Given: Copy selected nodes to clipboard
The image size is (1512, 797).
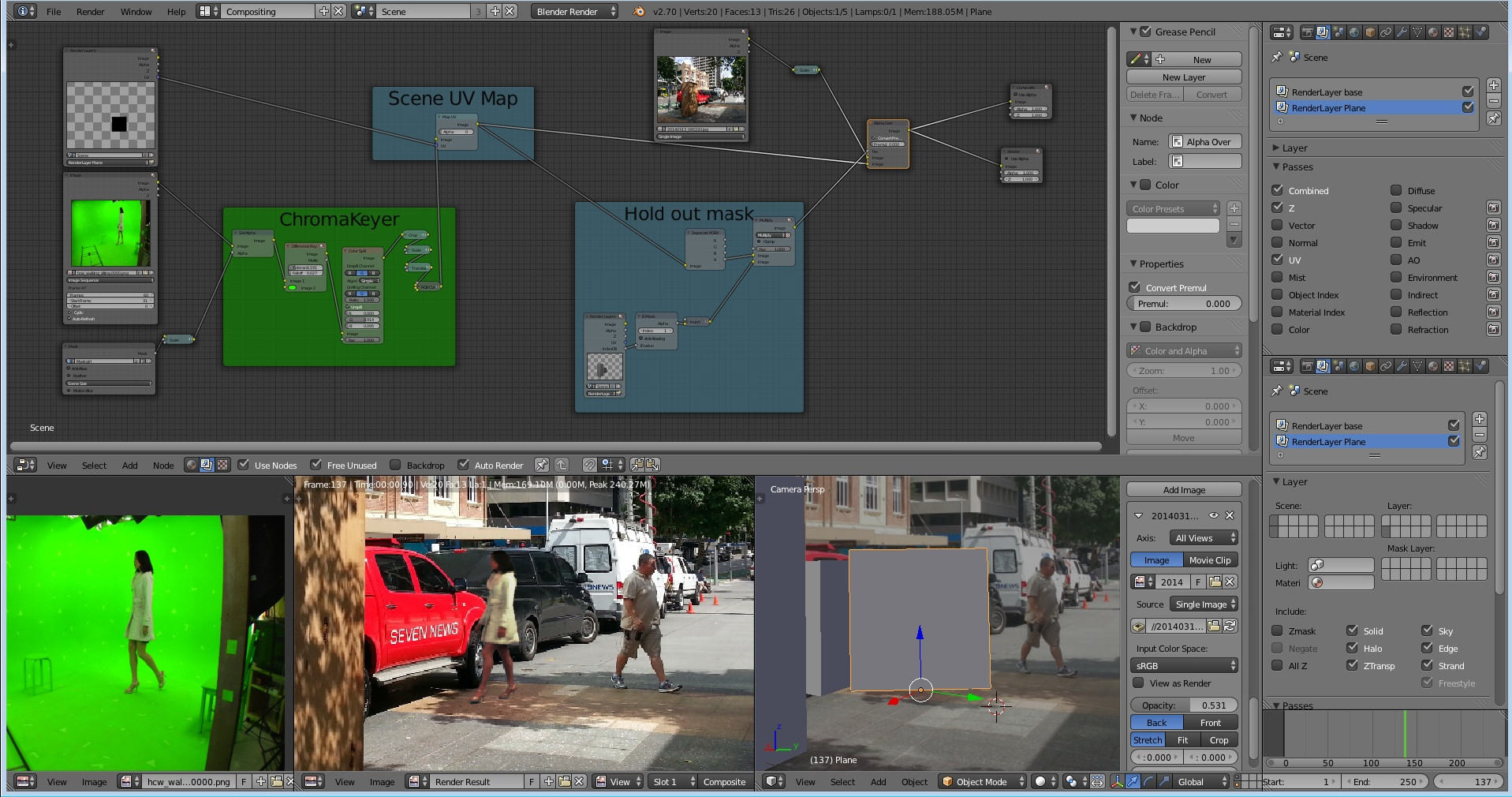Looking at the screenshot, I should (x=637, y=465).
